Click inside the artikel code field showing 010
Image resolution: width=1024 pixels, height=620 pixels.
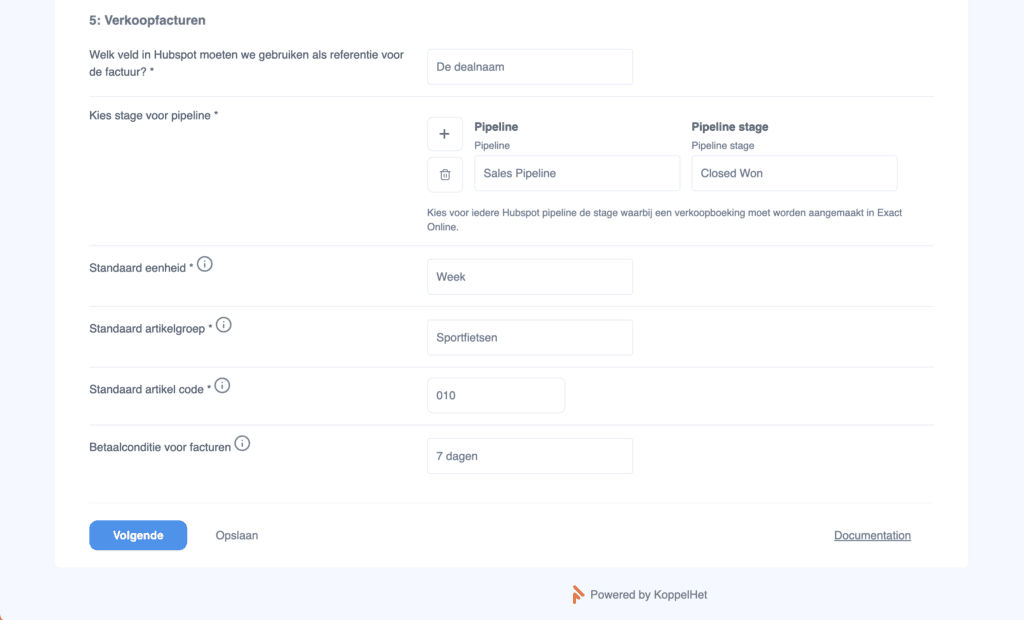click(x=495, y=395)
